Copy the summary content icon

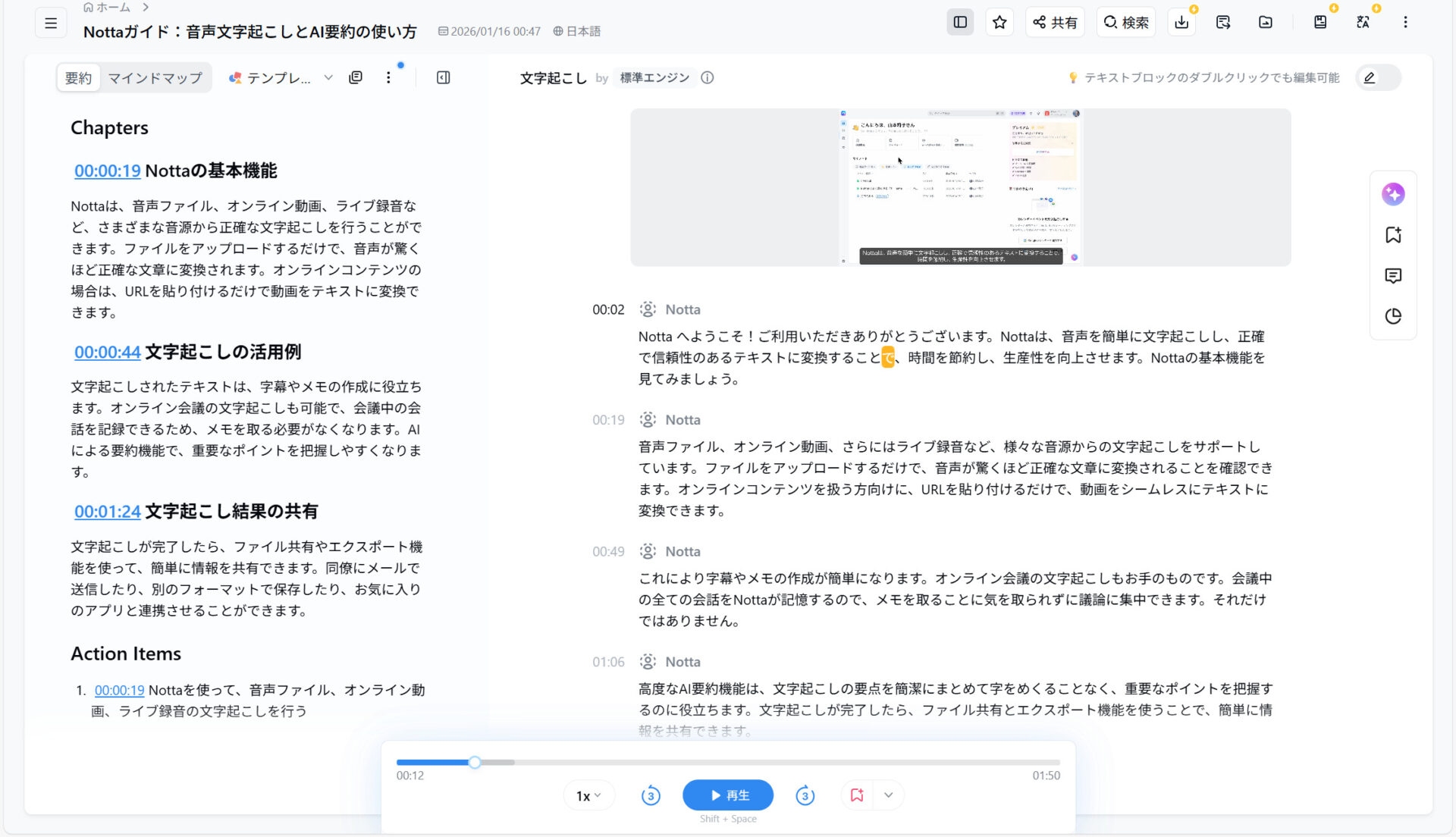[x=356, y=77]
